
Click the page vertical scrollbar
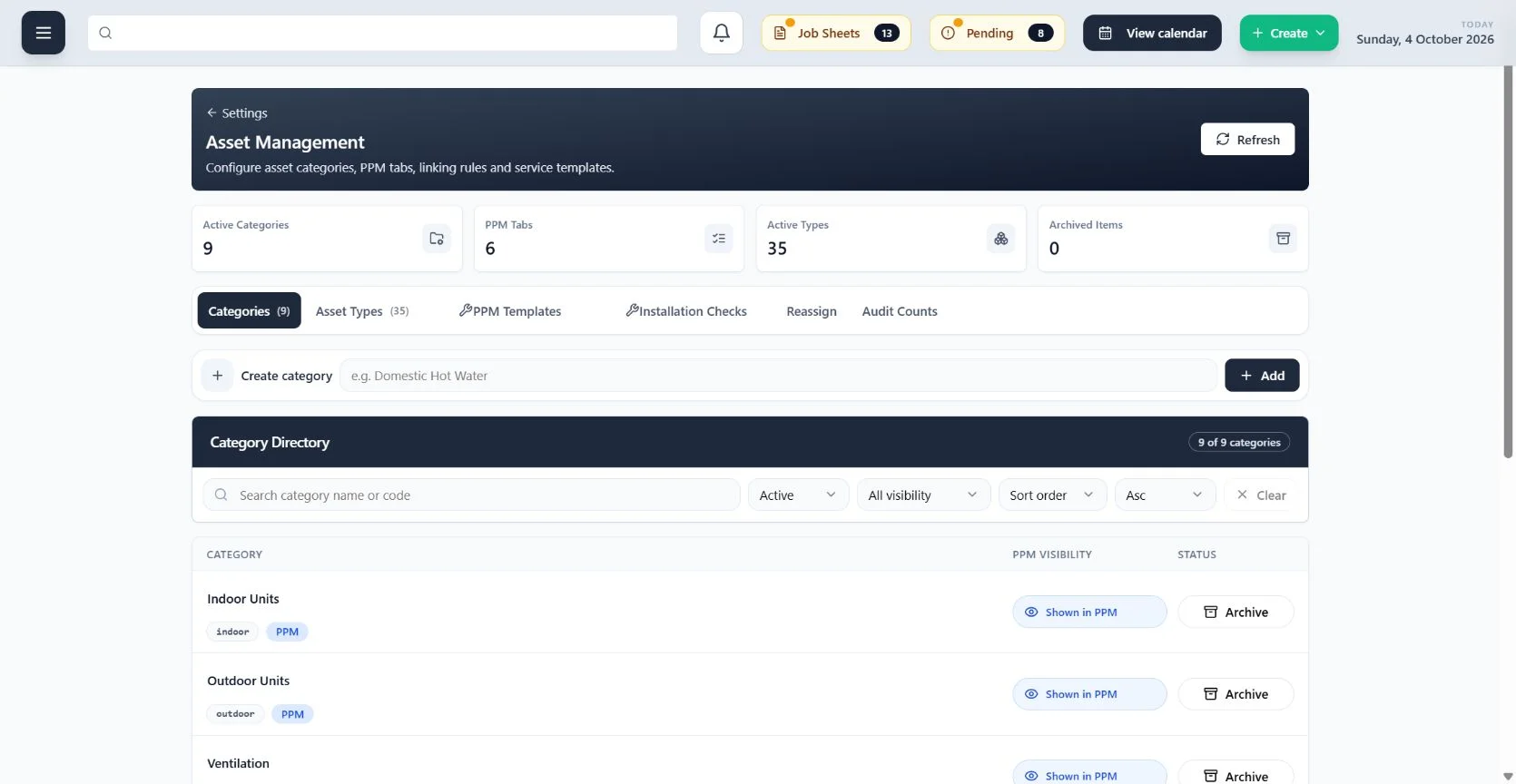tap(1509, 263)
